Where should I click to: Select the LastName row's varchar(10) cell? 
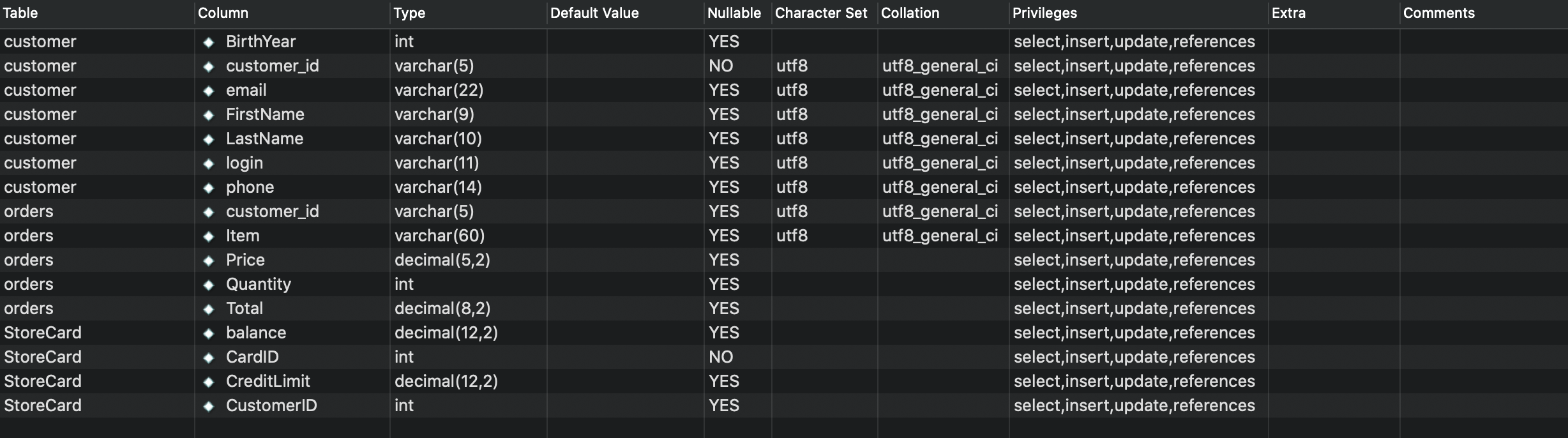point(438,139)
